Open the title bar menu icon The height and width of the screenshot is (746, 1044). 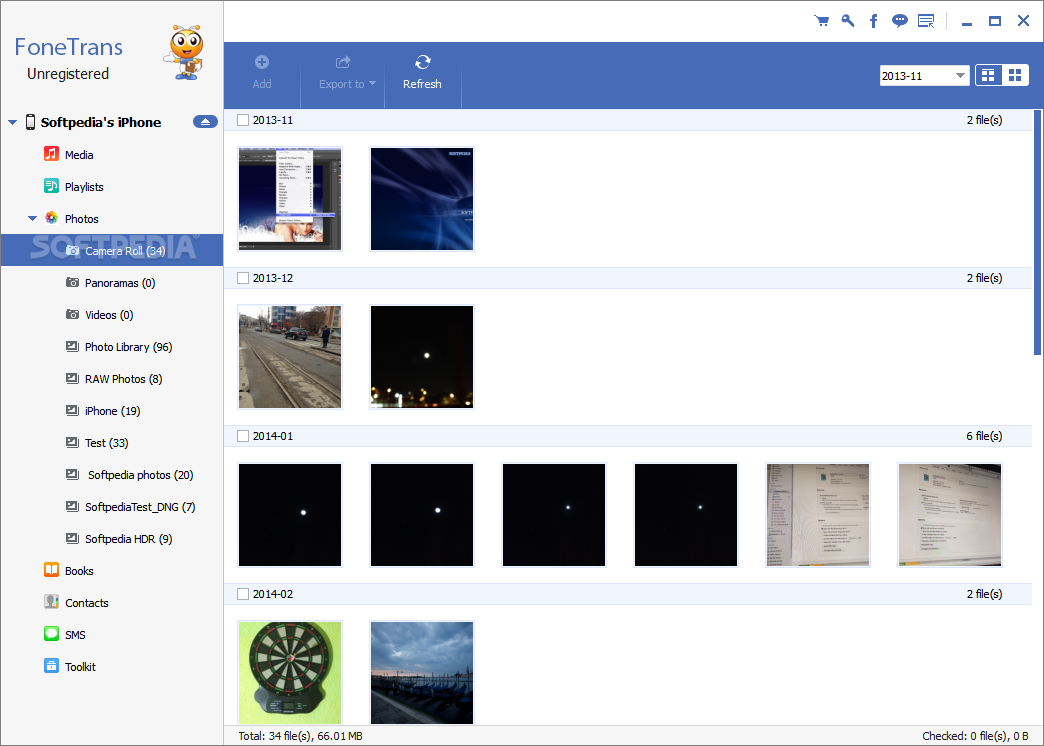(926, 21)
